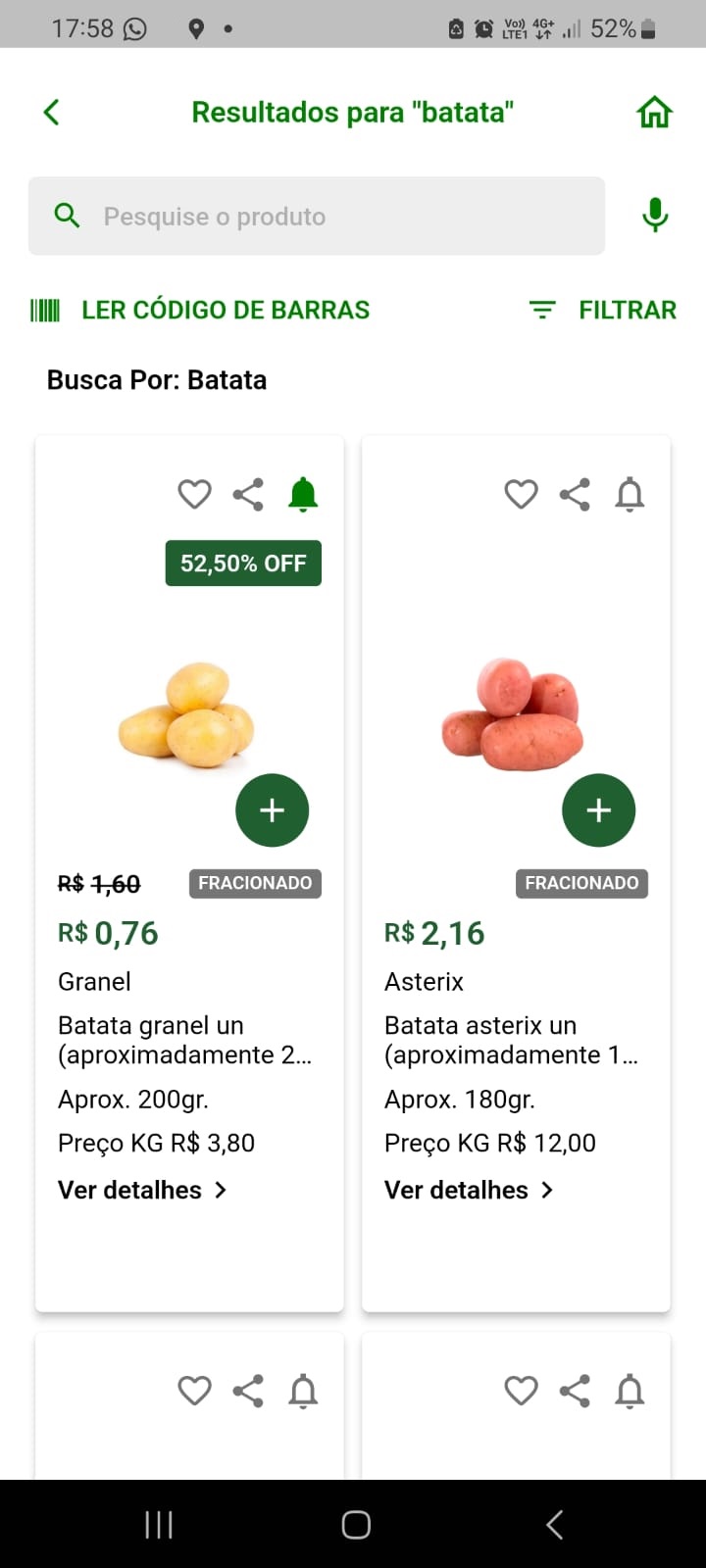Favorite the Granel potato with heart
Viewport: 706px width, 1568px height.
(x=194, y=495)
